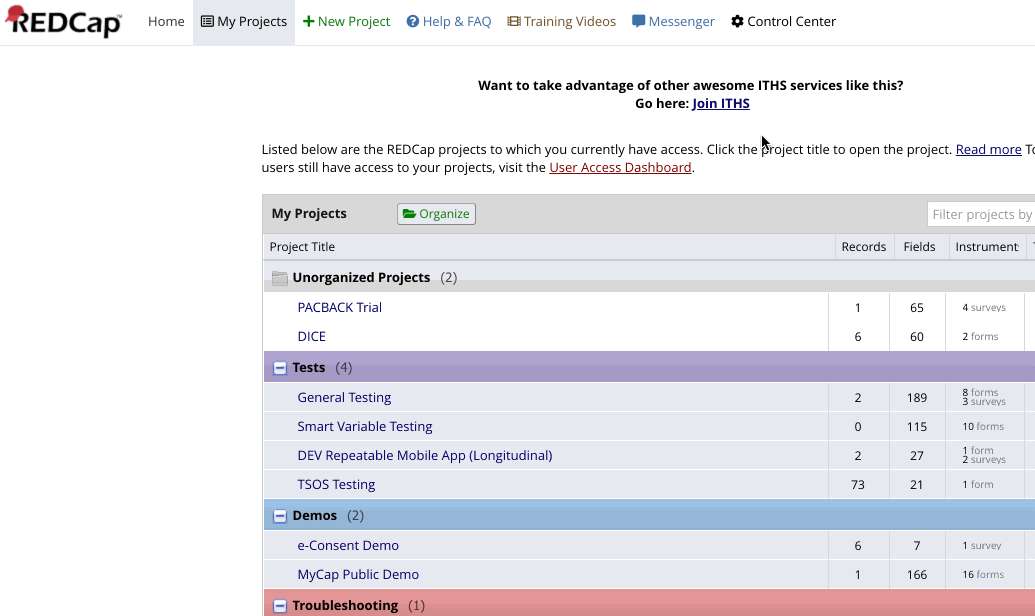Click the Read more link

pos(988,149)
